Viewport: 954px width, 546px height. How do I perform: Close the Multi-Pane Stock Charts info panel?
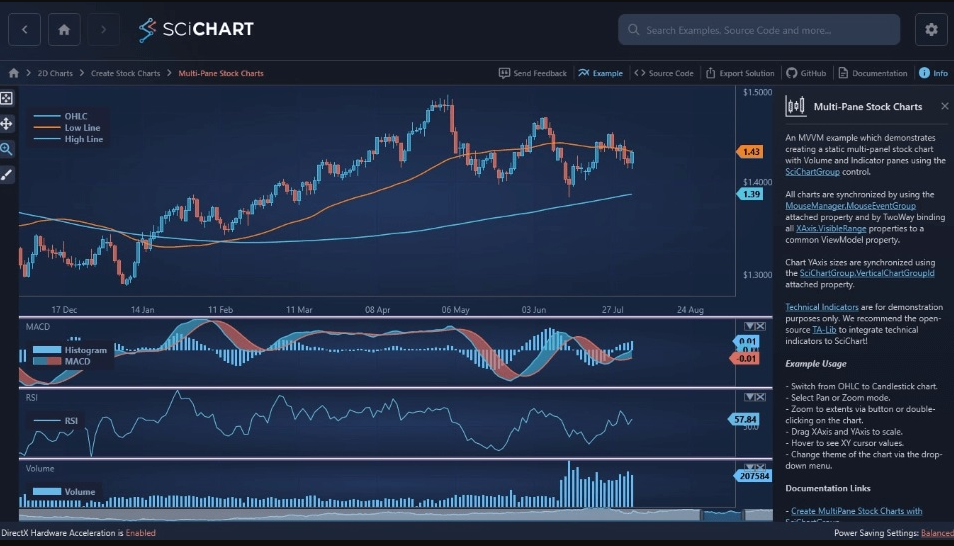(x=944, y=106)
